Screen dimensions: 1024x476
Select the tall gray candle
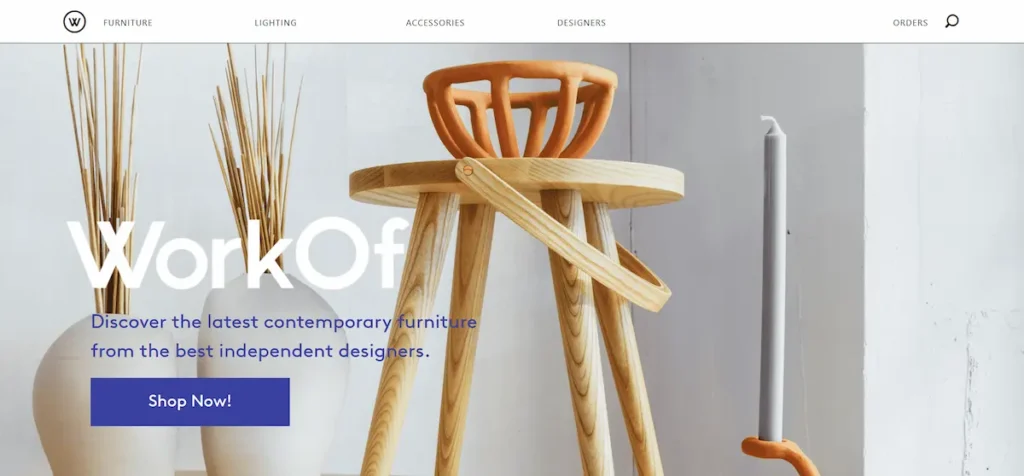pyautogui.click(x=773, y=279)
